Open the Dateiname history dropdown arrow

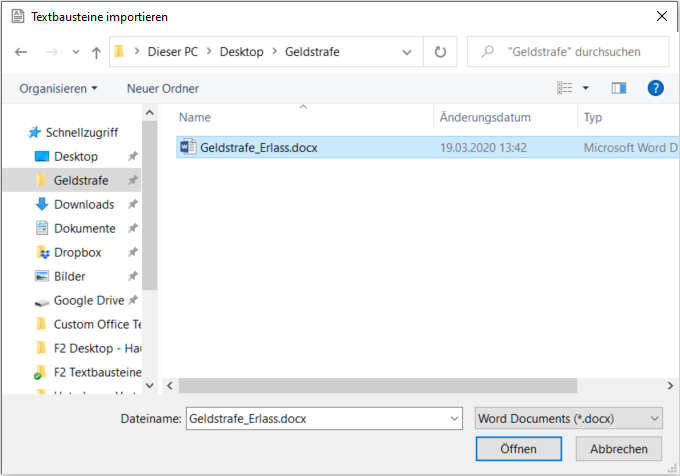click(x=455, y=419)
